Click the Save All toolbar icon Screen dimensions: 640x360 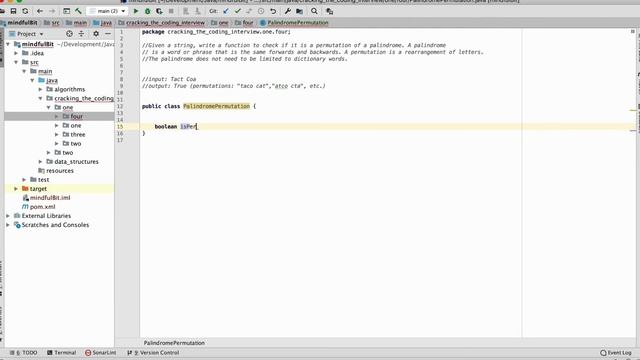(x=13, y=11)
